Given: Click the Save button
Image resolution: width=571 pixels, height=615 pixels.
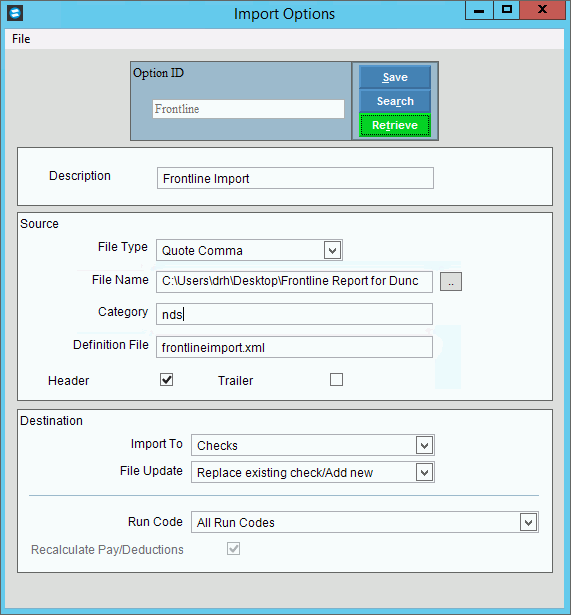Looking at the screenshot, I should pyautogui.click(x=395, y=77).
